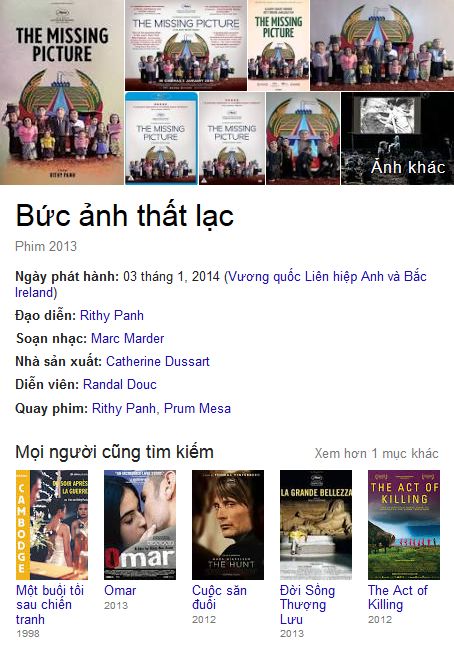Open 'The Act of Killing' title link
Image resolution: width=454 pixels, height=647 pixels.
398,597
